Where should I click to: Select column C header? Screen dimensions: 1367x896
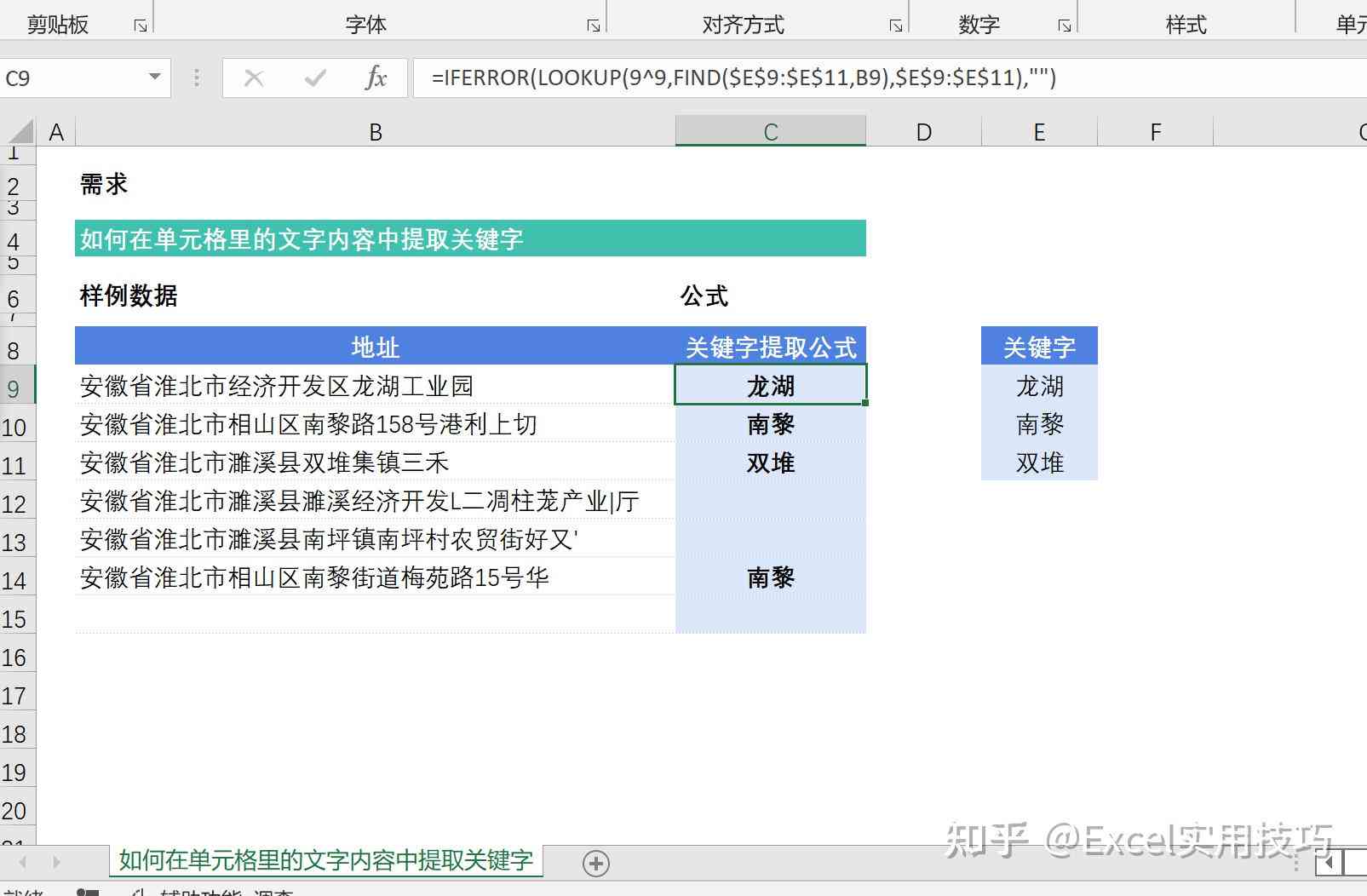[x=771, y=132]
